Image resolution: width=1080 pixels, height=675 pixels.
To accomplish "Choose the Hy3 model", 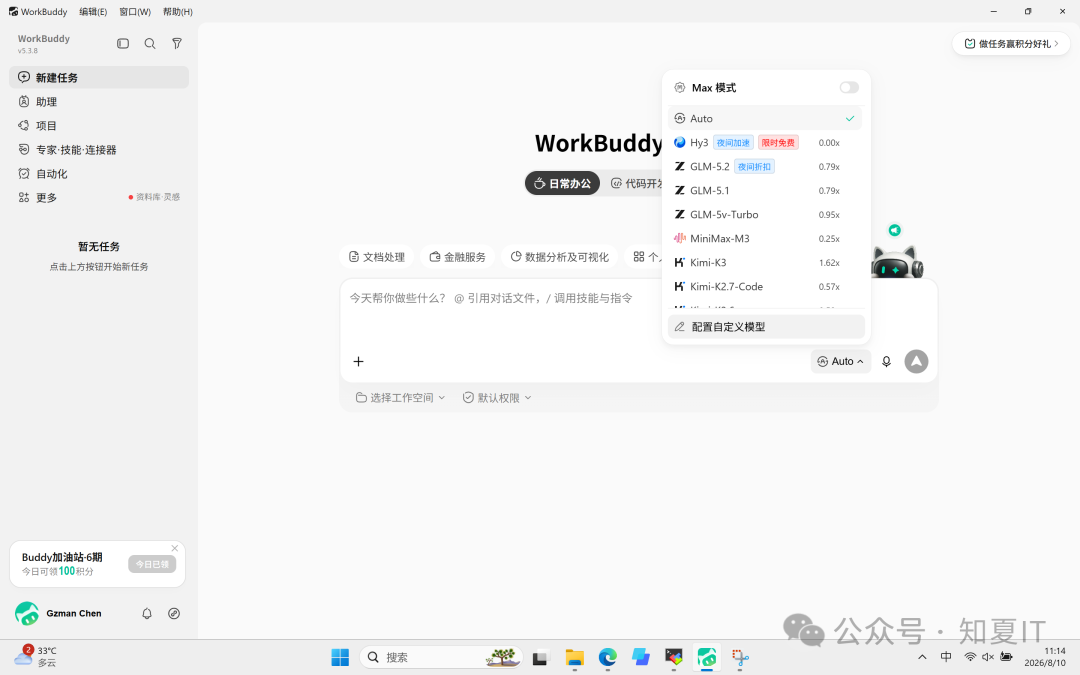I will coord(765,143).
